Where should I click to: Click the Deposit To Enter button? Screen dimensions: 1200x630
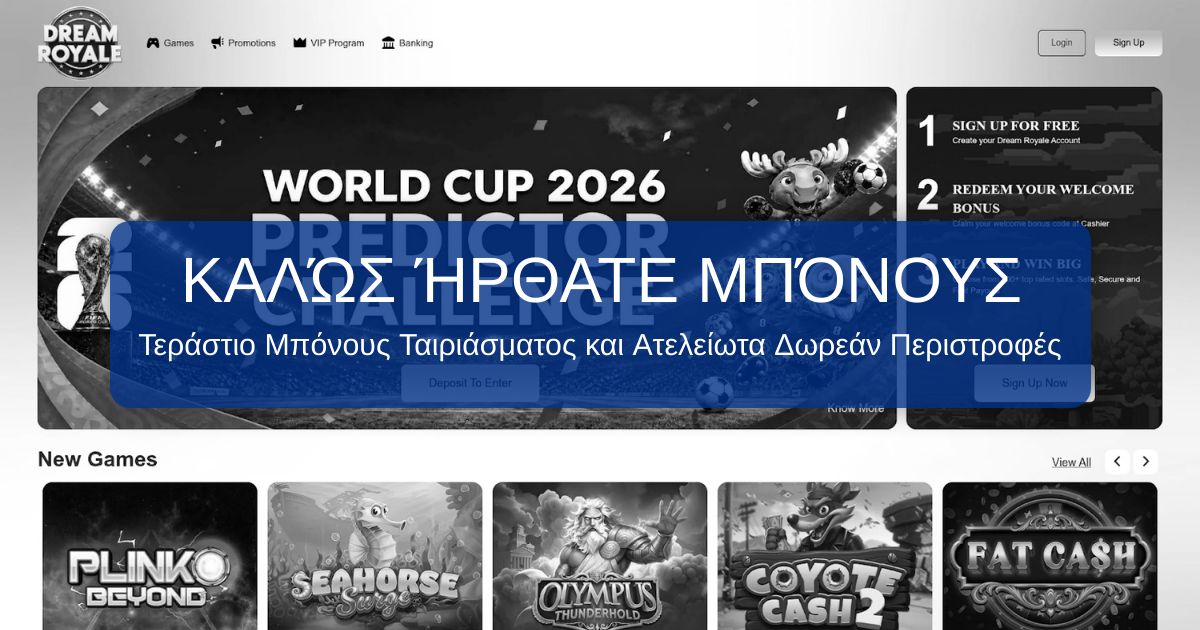[x=470, y=383]
